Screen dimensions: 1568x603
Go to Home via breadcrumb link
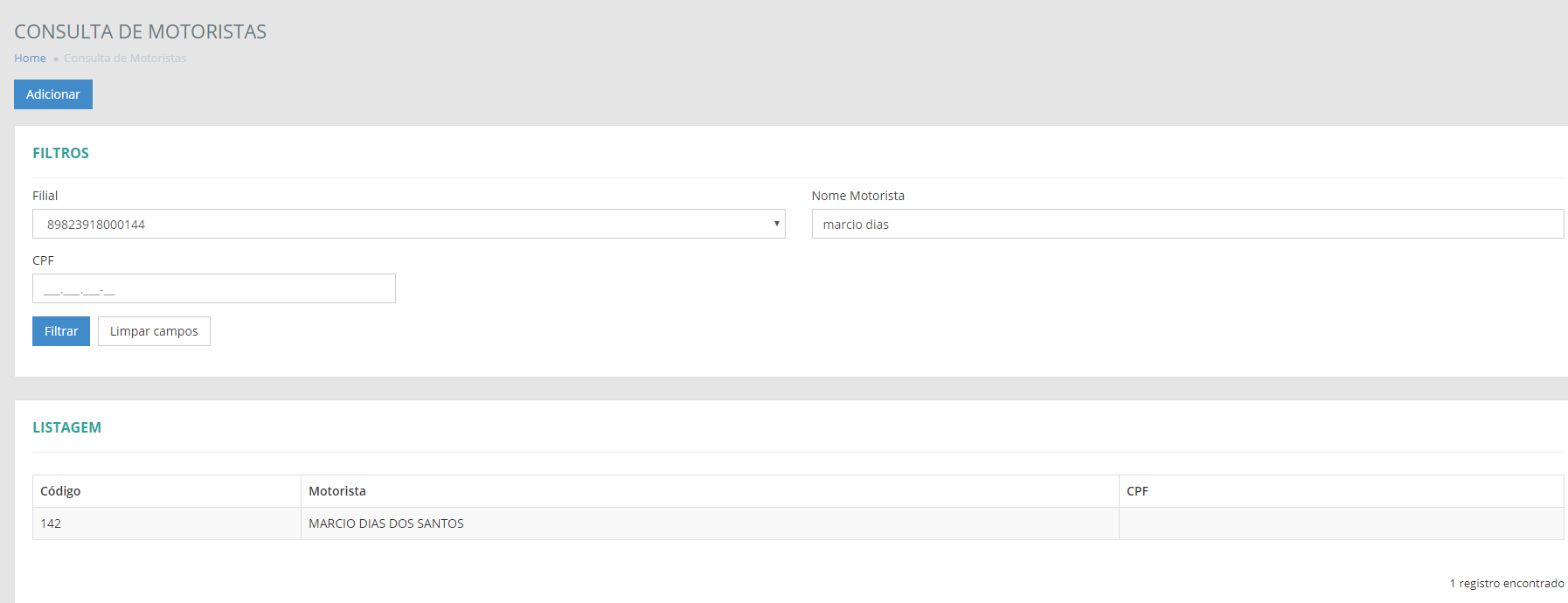(30, 59)
